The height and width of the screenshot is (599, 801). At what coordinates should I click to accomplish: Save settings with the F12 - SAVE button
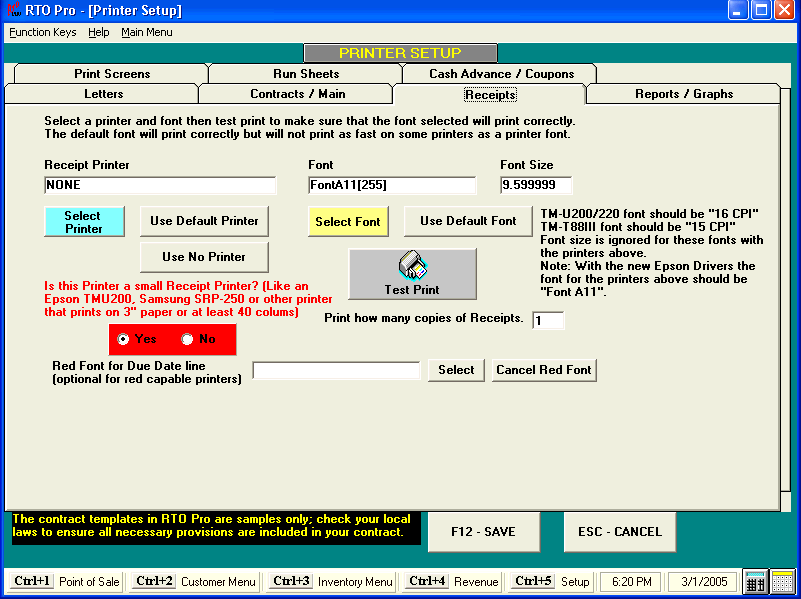coord(484,532)
